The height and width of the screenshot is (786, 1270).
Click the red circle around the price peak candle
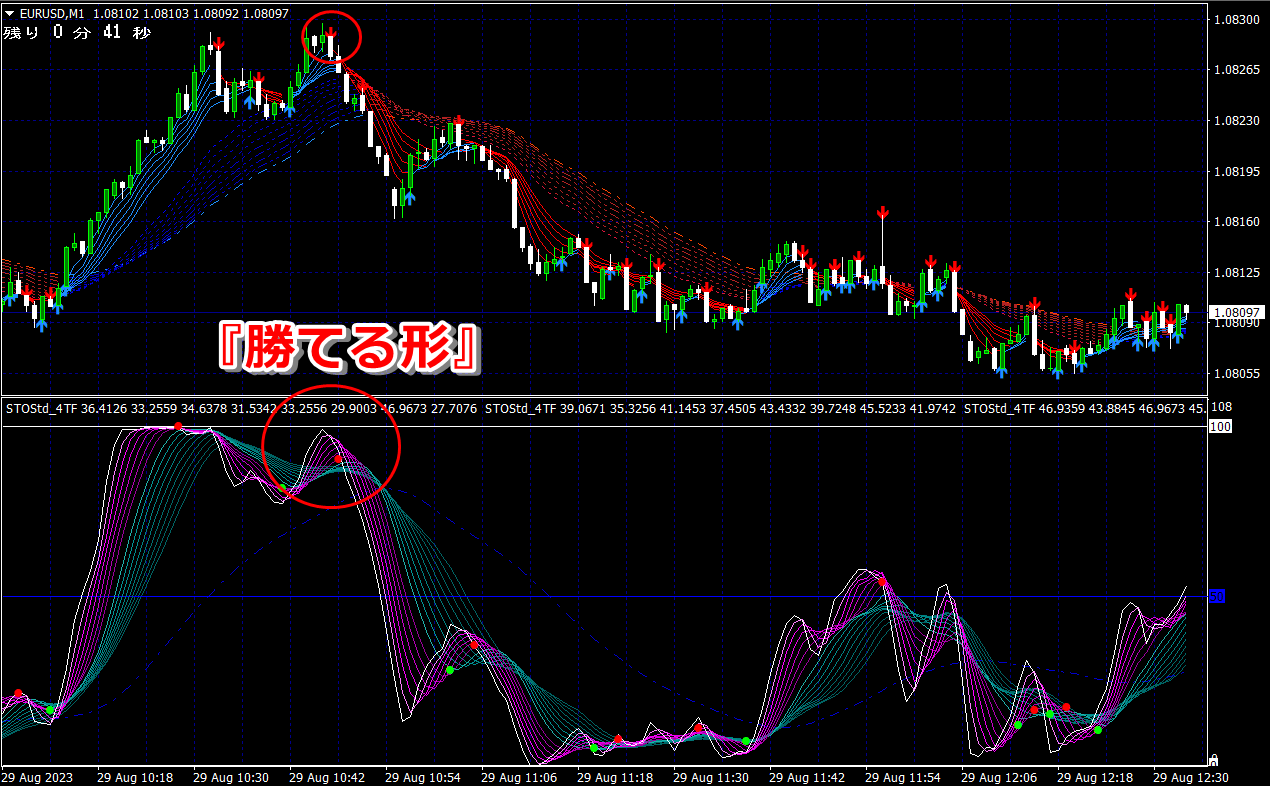(331, 37)
